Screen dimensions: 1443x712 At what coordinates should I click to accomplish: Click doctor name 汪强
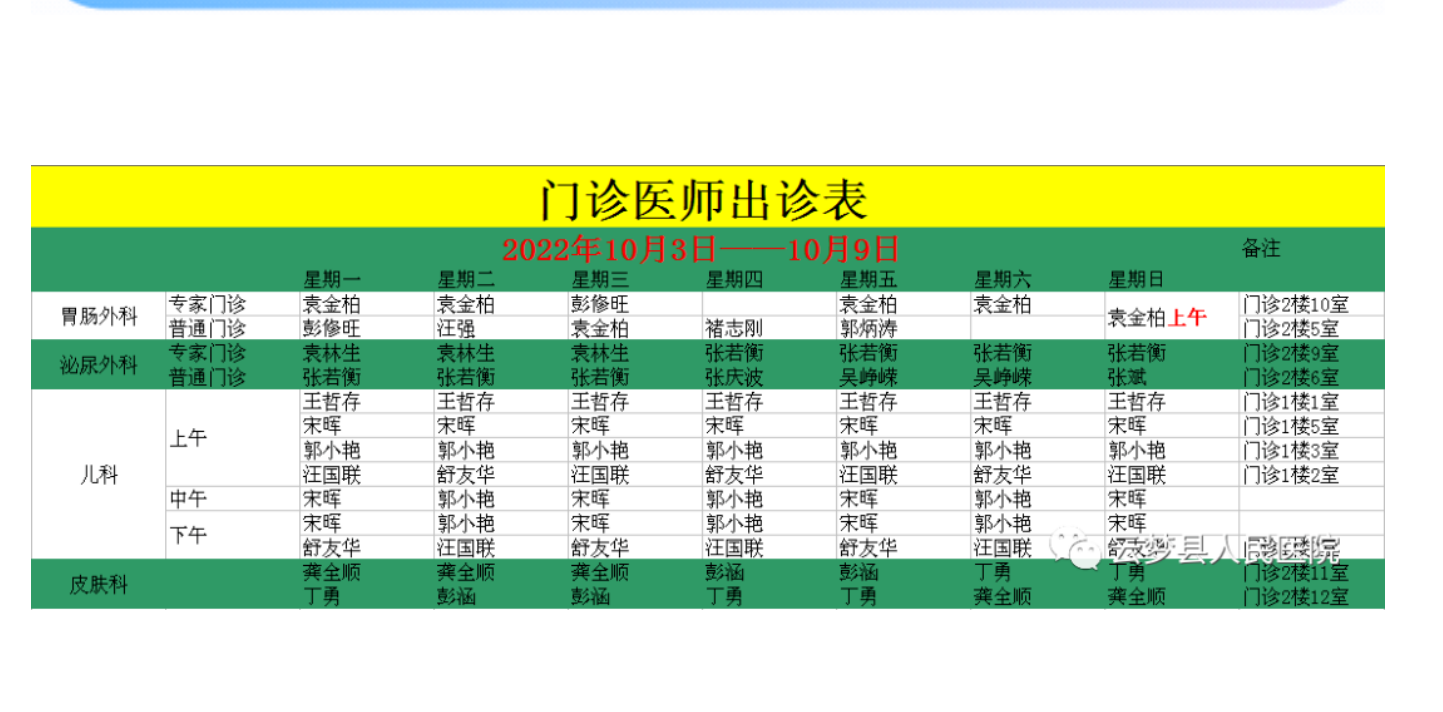[457, 328]
